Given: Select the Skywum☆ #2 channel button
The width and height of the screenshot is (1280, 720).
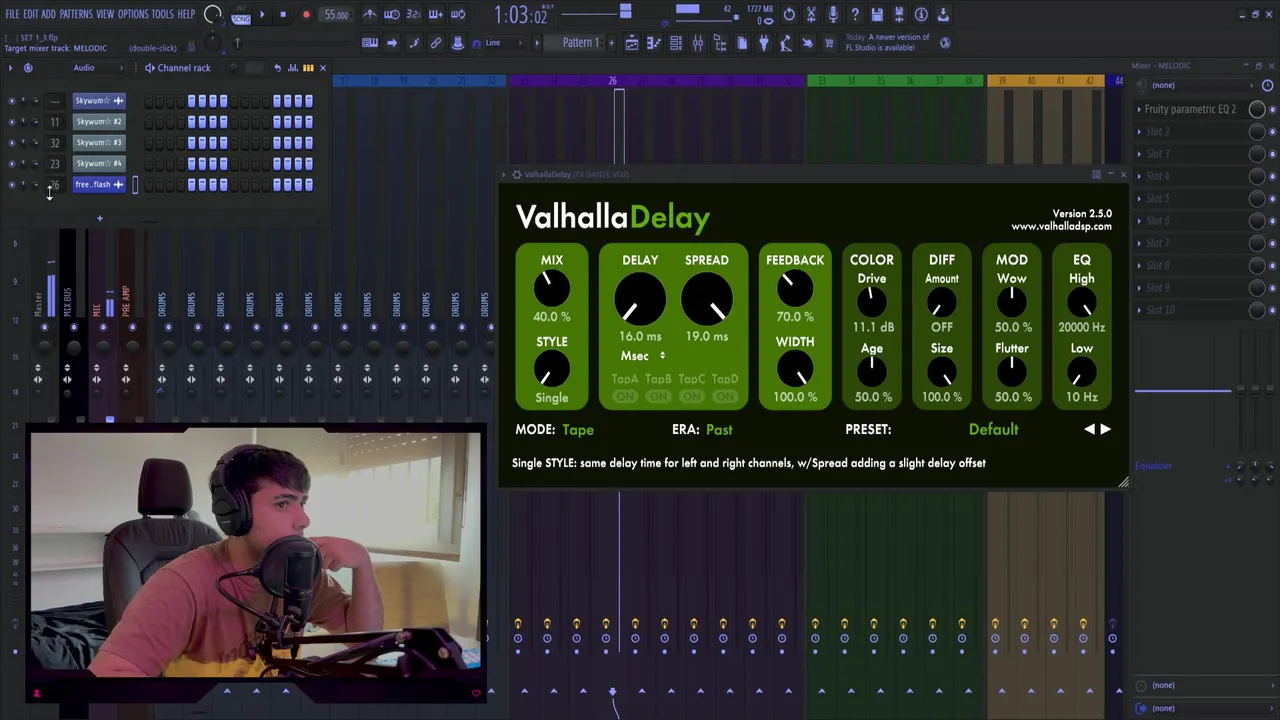Looking at the screenshot, I should click(99, 121).
